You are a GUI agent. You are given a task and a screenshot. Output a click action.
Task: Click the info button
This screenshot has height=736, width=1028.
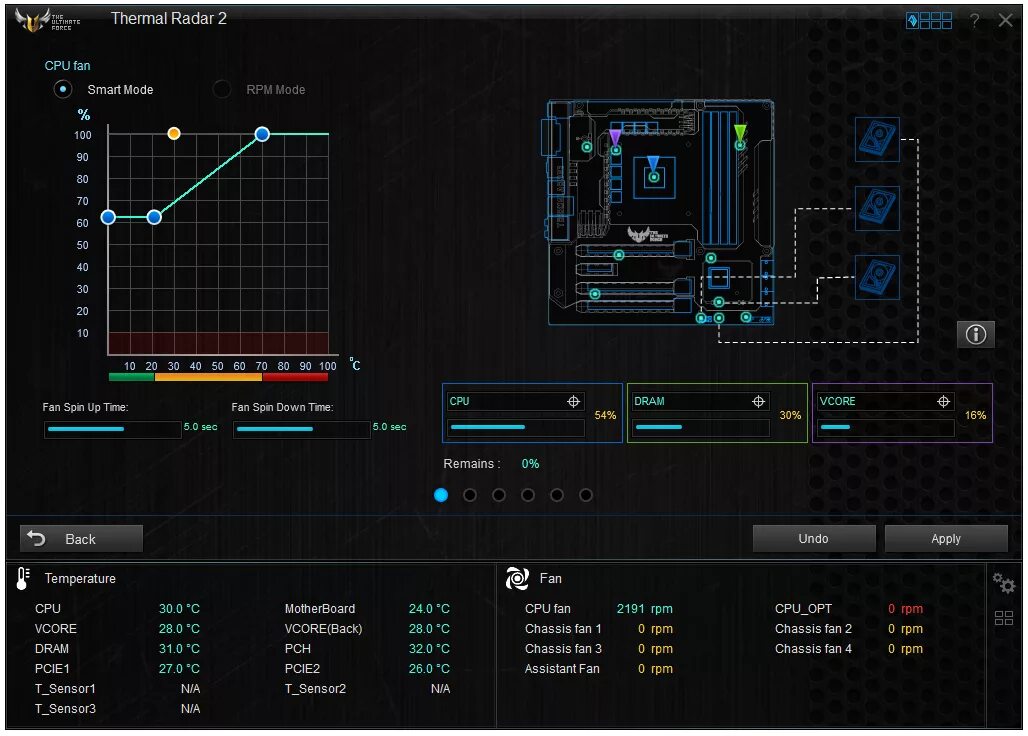(976, 335)
